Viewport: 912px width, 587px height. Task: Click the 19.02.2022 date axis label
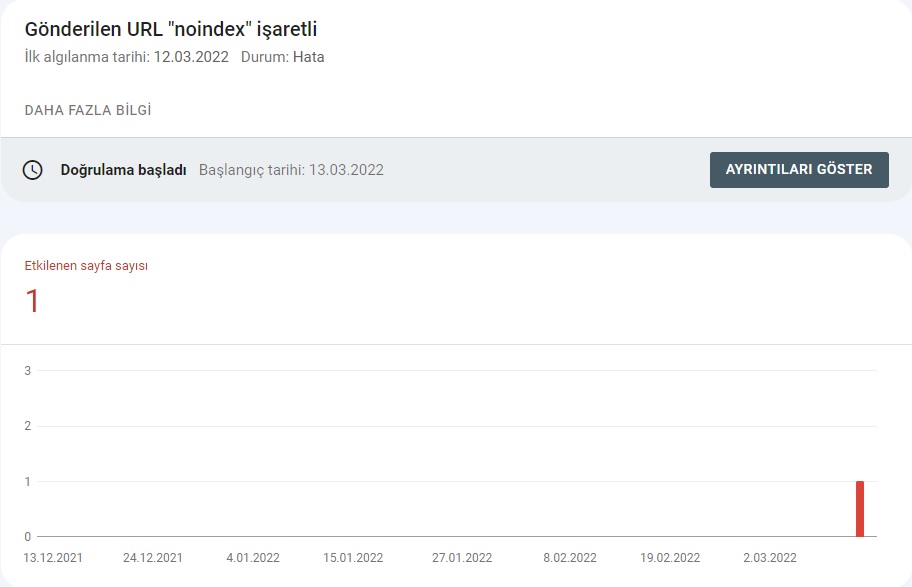[670, 558]
